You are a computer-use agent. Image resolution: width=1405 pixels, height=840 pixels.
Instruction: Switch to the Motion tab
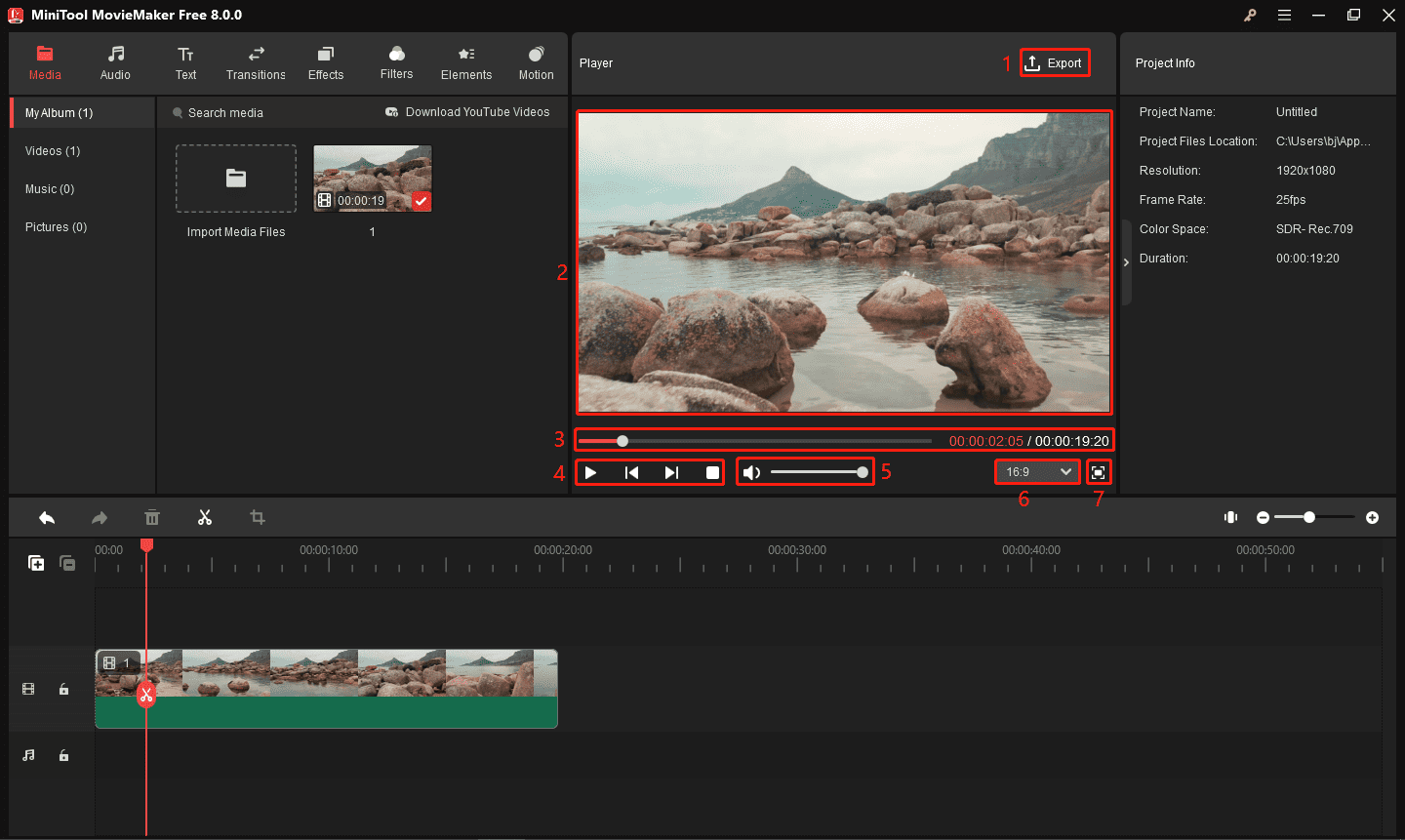[x=536, y=63]
